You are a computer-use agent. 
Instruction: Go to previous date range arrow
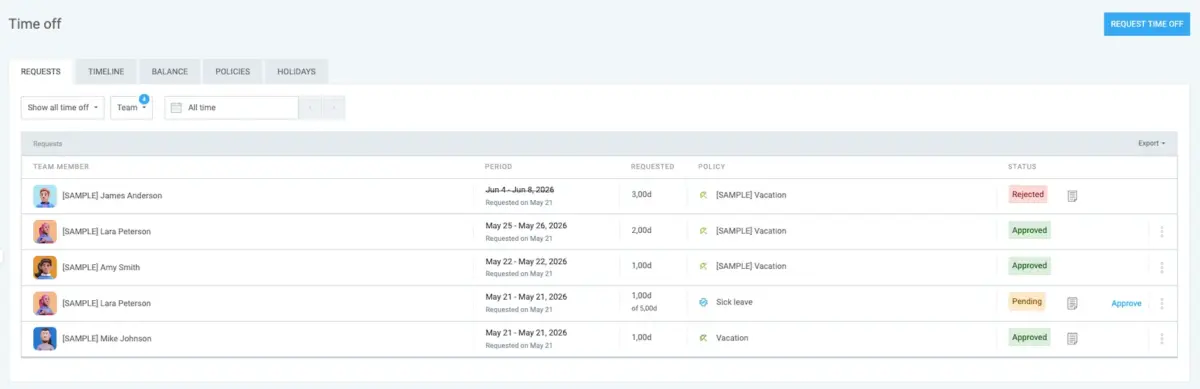click(x=310, y=107)
